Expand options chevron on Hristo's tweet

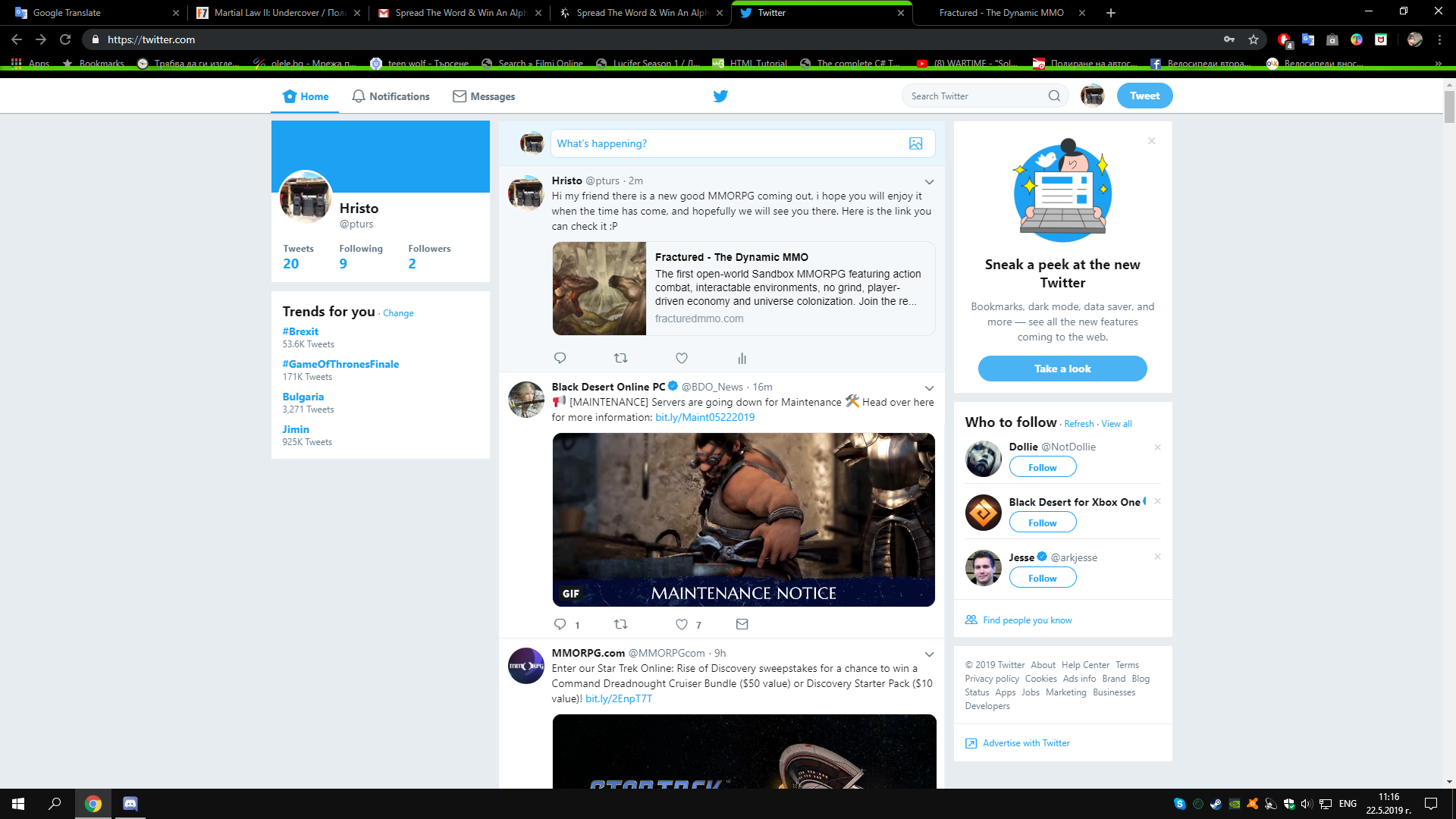929,182
